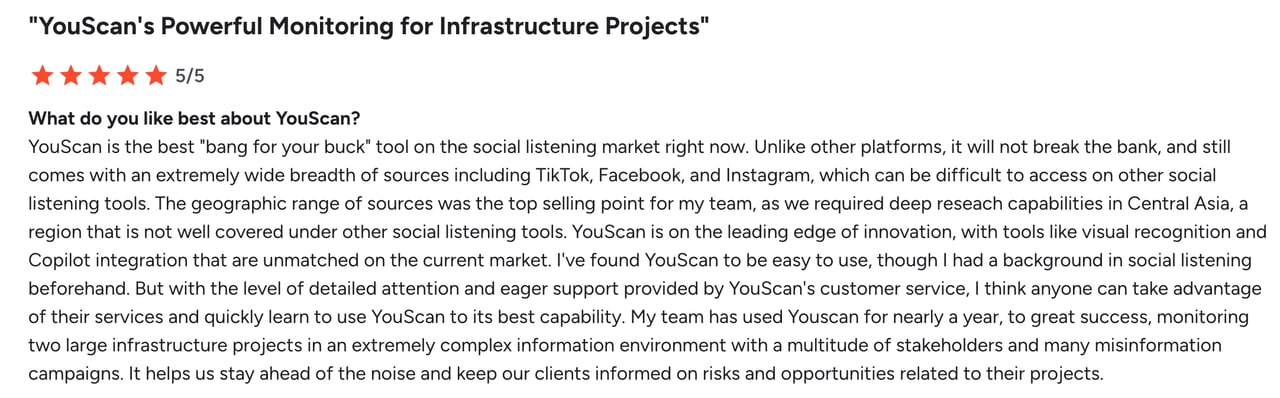Open the review title about Infrastructure Projects
1280x398 pixels.
coord(369,27)
